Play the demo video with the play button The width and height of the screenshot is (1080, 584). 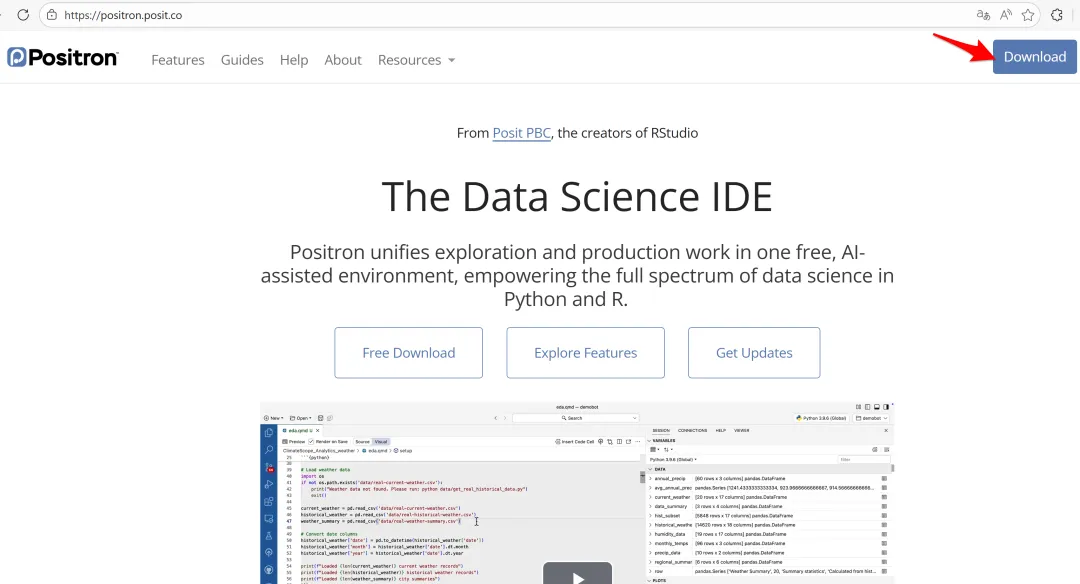577,573
